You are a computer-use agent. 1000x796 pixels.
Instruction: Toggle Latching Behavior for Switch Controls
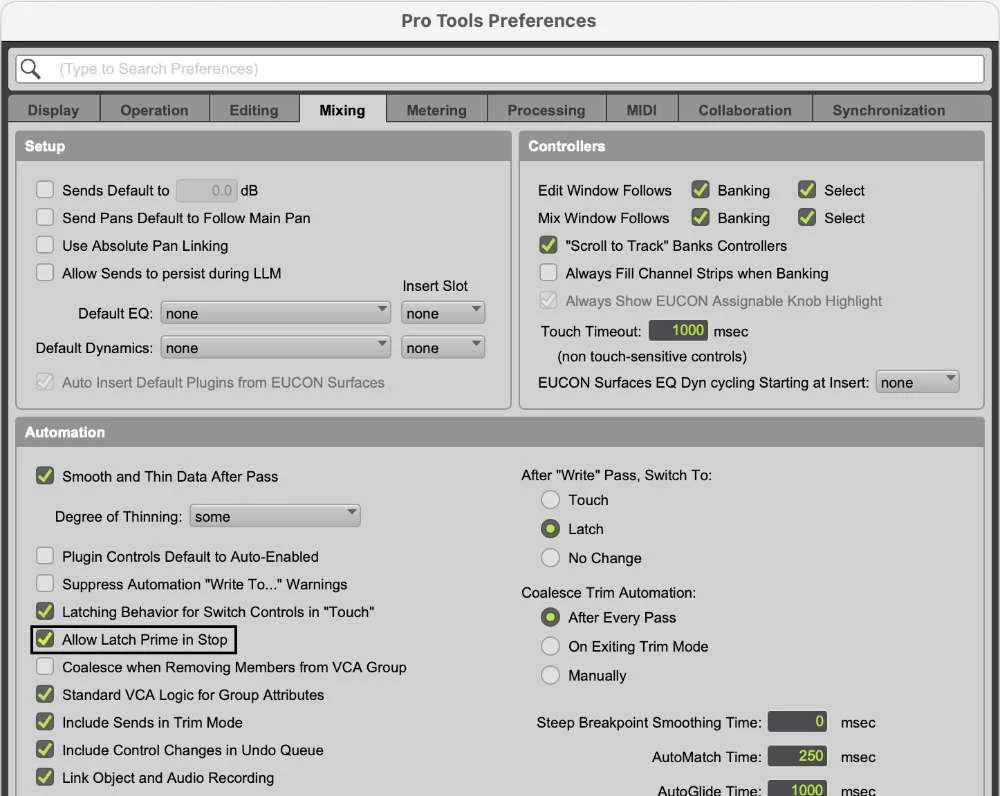pos(45,611)
